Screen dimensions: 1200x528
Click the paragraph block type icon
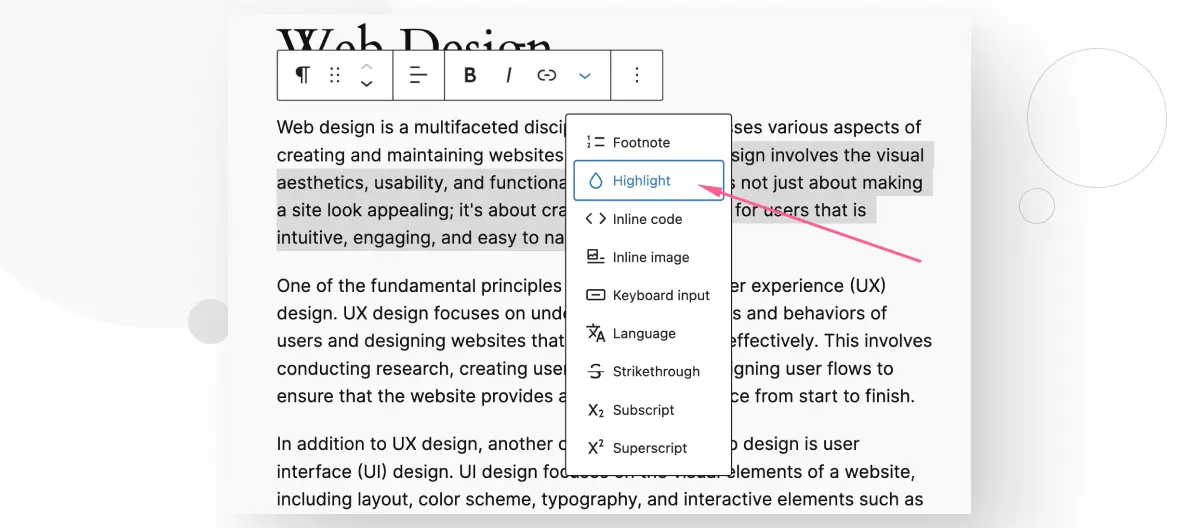[x=302, y=75]
